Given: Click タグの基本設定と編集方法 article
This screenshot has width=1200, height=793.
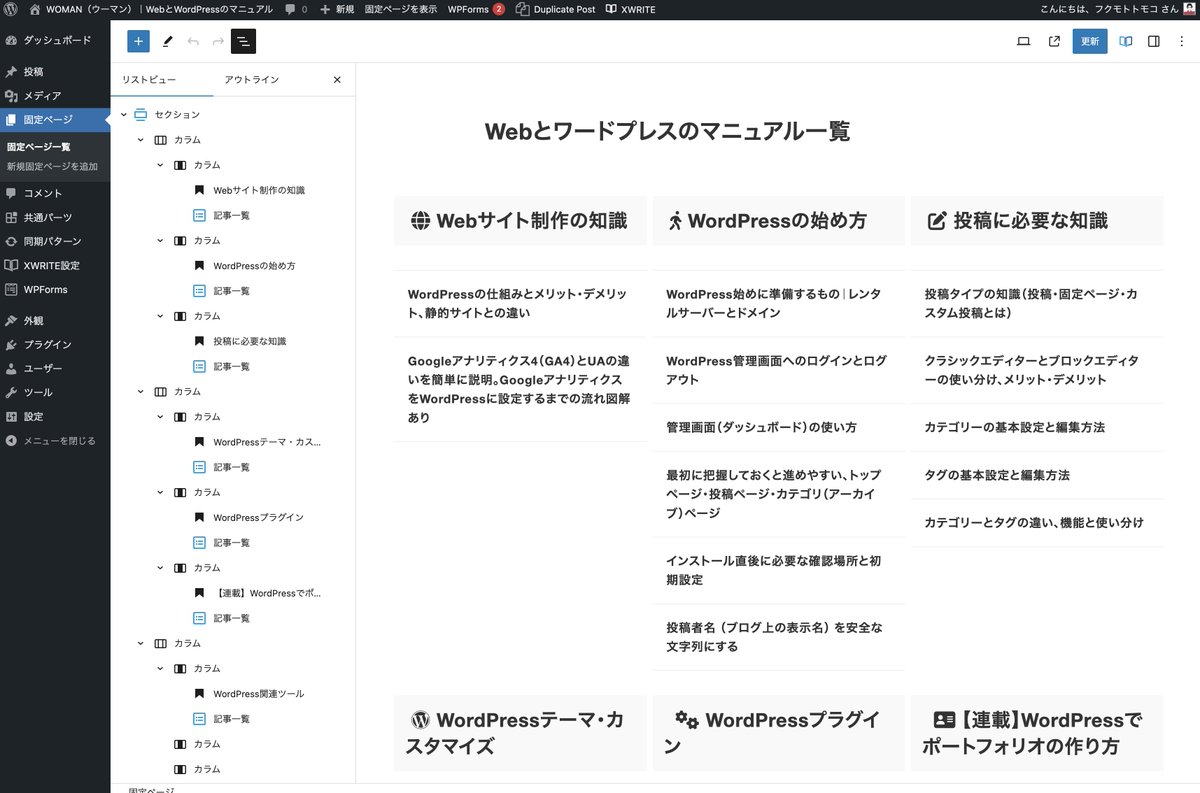Looking at the screenshot, I should click(x=997, y=475).
